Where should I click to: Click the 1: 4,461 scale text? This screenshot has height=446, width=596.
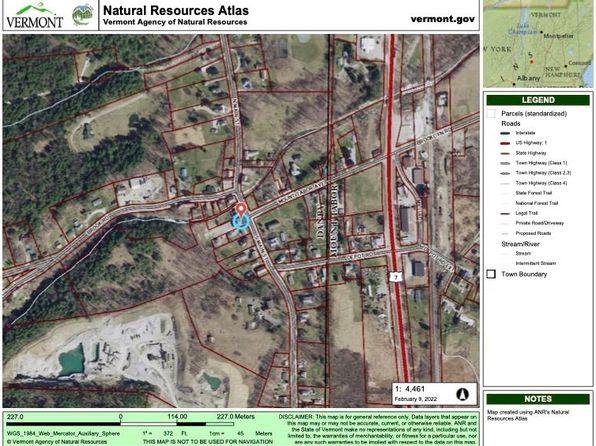coord(410,389)
